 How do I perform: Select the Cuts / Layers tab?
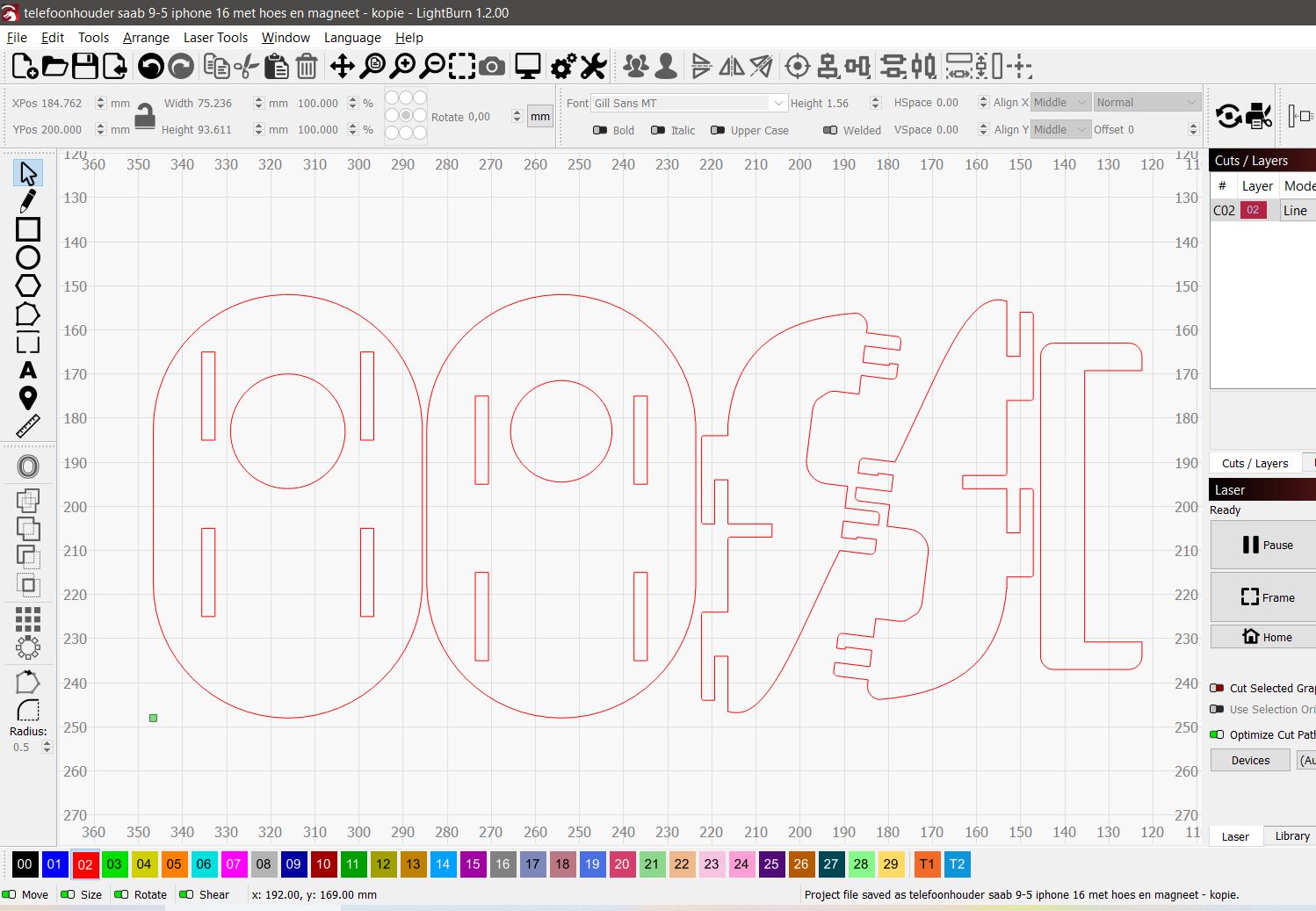coord(1255,463)
